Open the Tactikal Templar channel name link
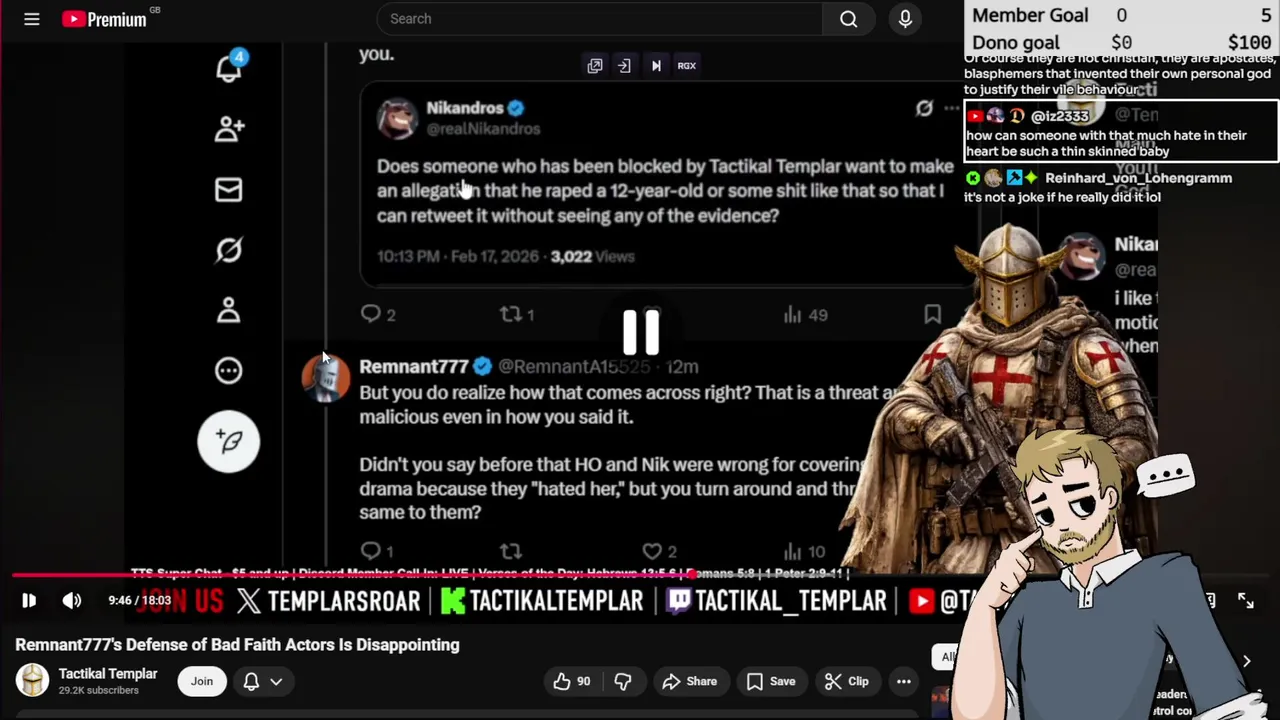The image size is (1280, 720). tap(108, 674)
